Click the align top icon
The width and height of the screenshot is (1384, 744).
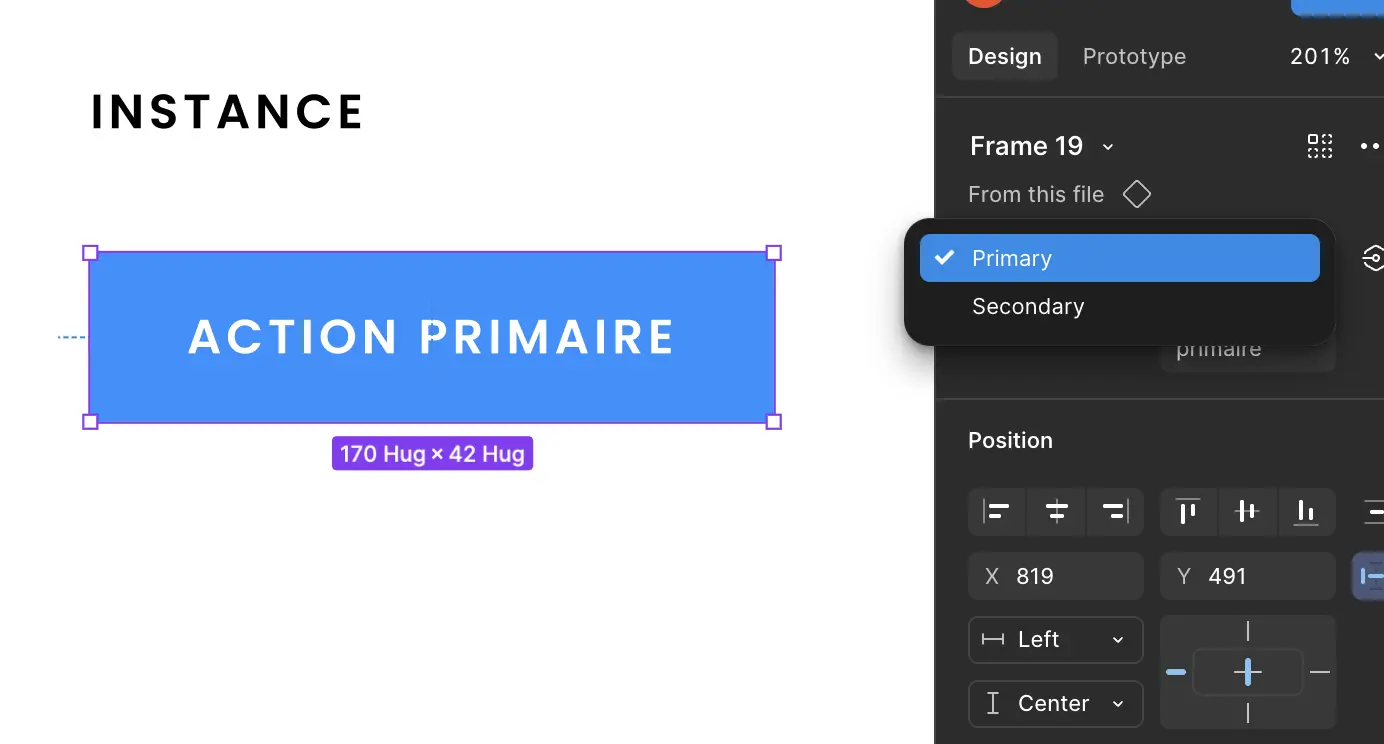pos(1188,512)
